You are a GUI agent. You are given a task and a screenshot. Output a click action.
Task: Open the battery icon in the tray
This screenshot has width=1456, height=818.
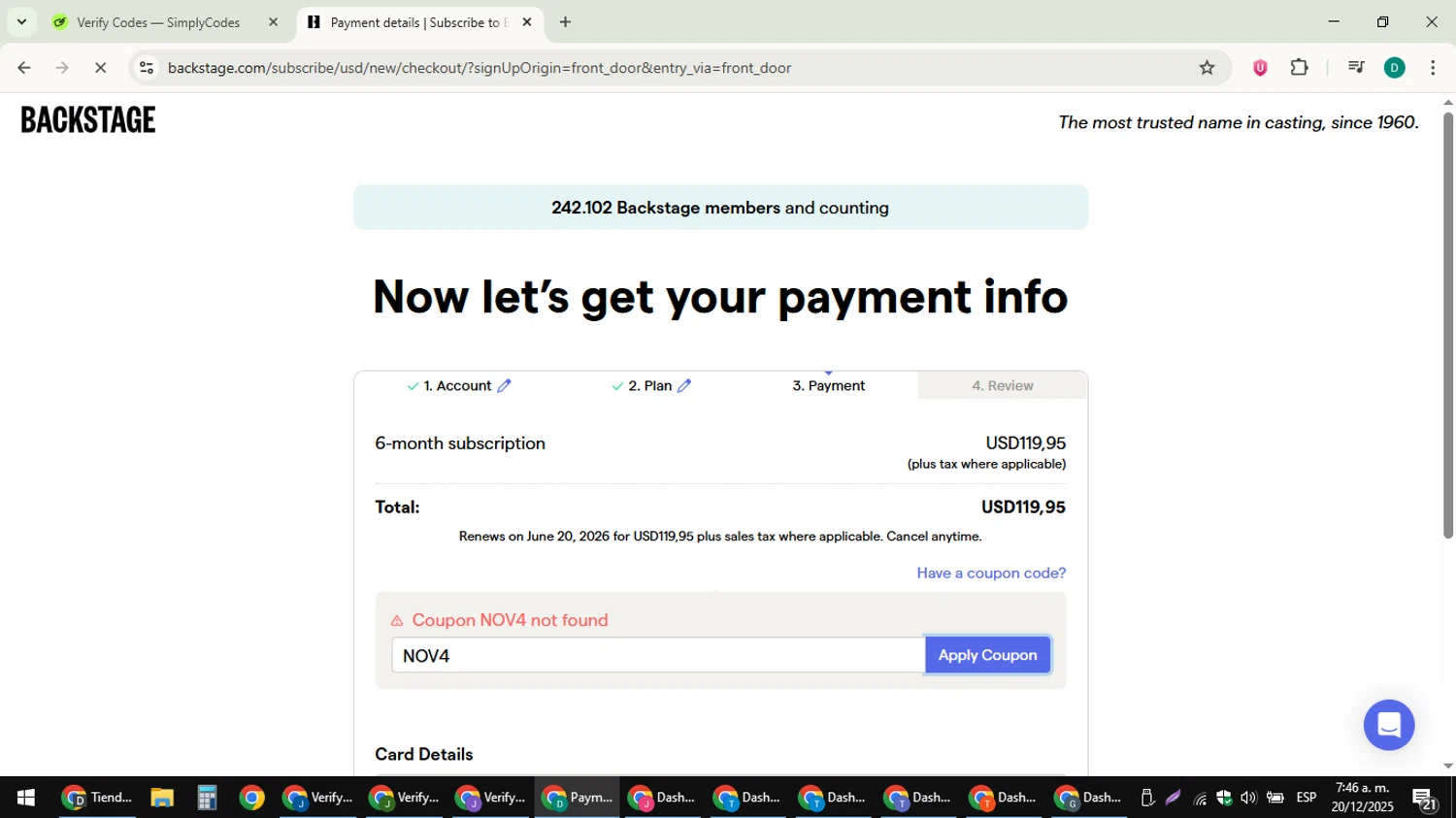click(1274, 798)
